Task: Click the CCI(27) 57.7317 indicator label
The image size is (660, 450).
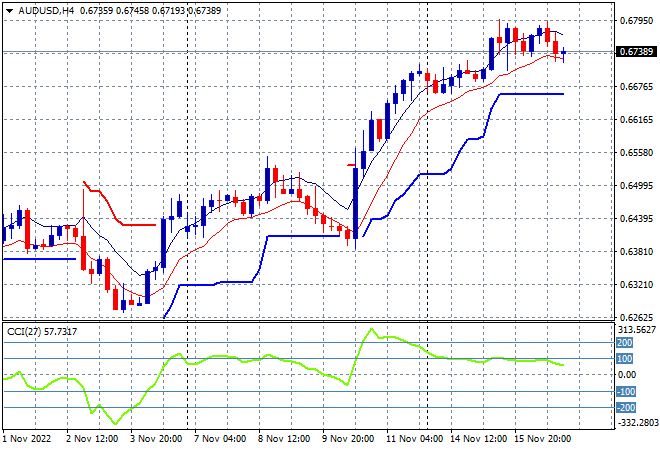Action: (x=42, y=332)
